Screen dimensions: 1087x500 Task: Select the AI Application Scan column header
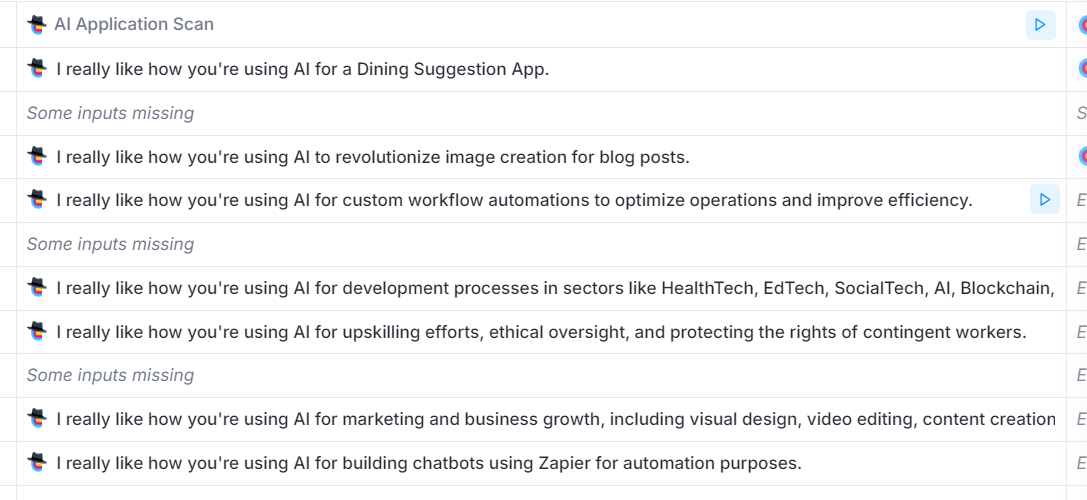134,24
